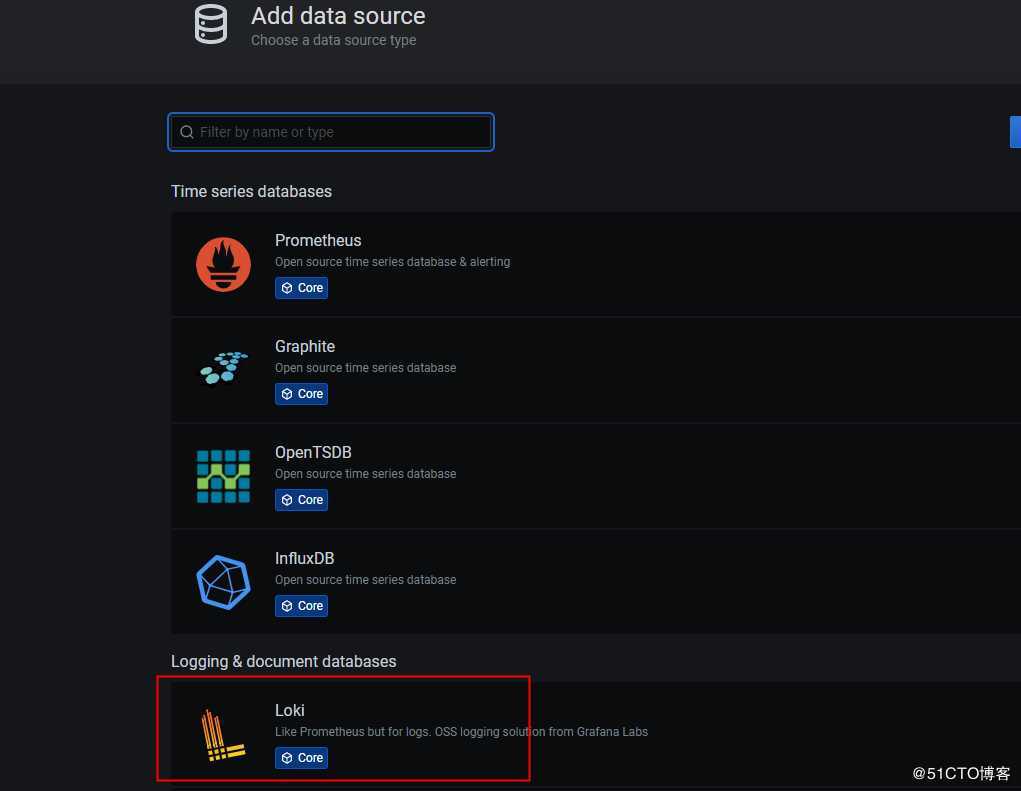Click the InfluxDB polygon logo icon
The width and height of the screenshot is (1021, 791).
[x=223, y=582]
